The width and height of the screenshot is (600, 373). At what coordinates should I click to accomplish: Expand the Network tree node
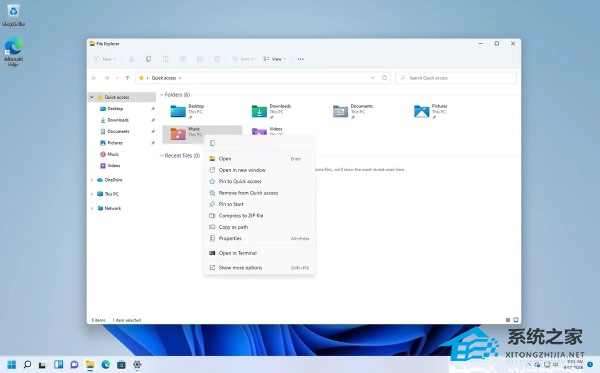[x=92, y=208]
